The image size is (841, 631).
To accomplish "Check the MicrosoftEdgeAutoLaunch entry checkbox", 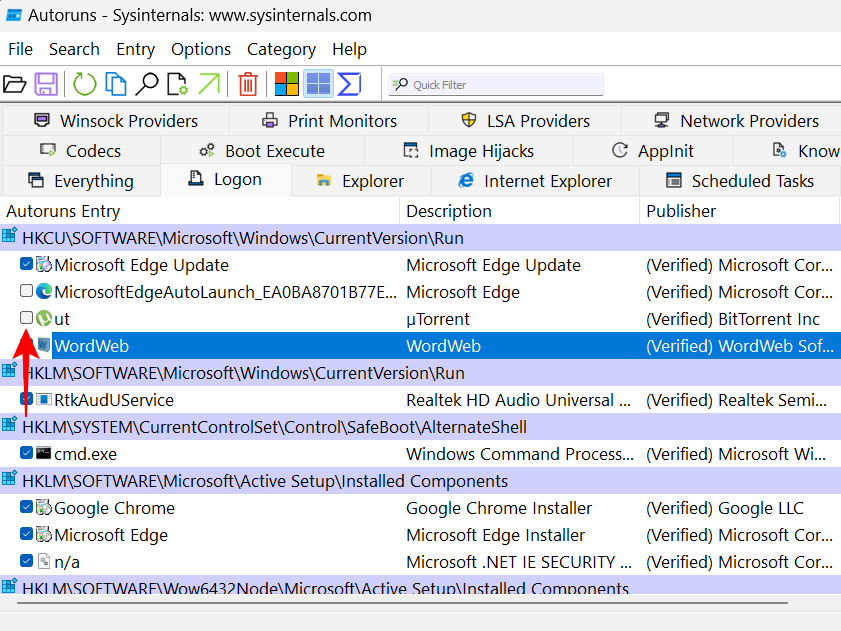I will [x=27, y=292].
